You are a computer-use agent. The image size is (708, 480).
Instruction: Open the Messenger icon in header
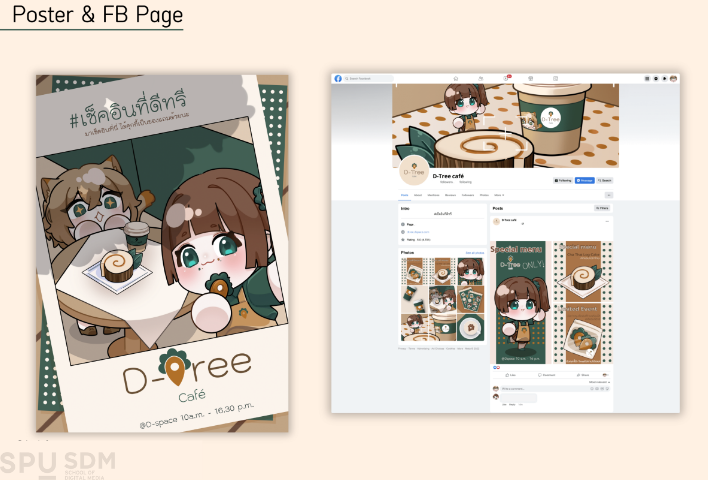point(656,78)
